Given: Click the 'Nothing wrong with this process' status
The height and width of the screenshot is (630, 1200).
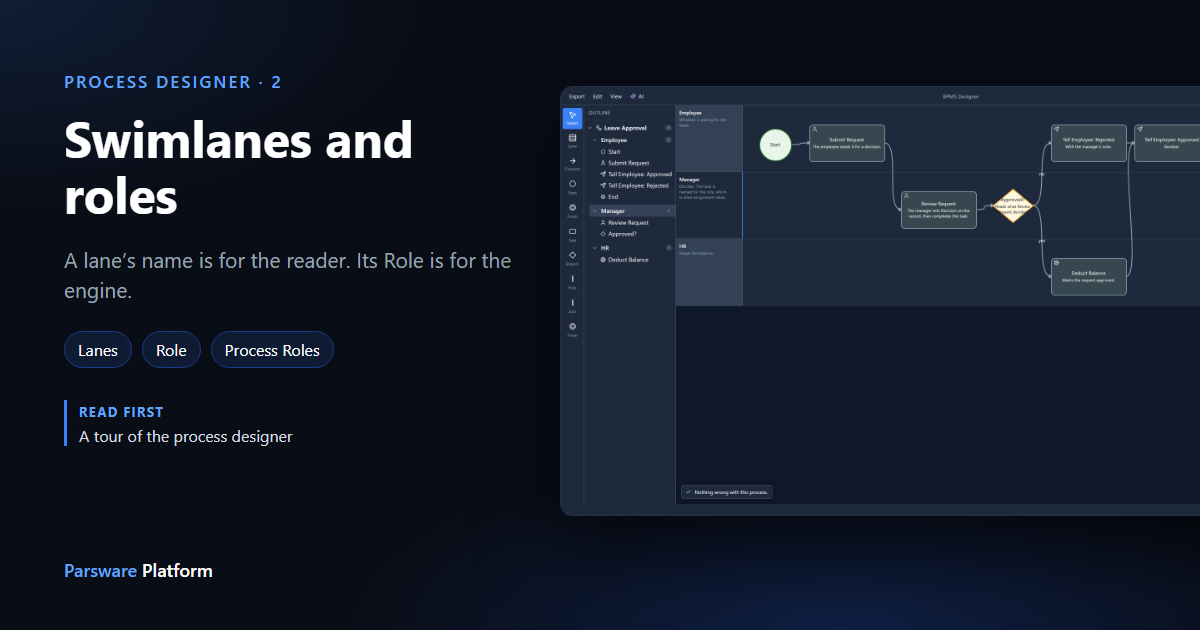Looking at the screenshot, I should [x=726, y=492].
